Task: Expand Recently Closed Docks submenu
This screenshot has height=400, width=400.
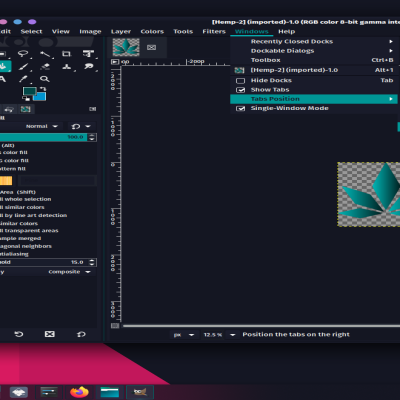Action: pos(314,41)
